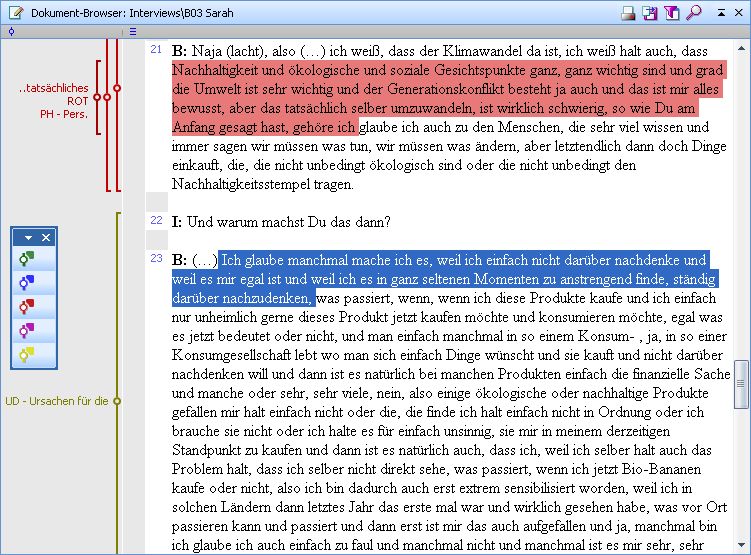The image size is (751, 555).
Task: Click the scroll down arrow of the document
Action: coord(741,545)
